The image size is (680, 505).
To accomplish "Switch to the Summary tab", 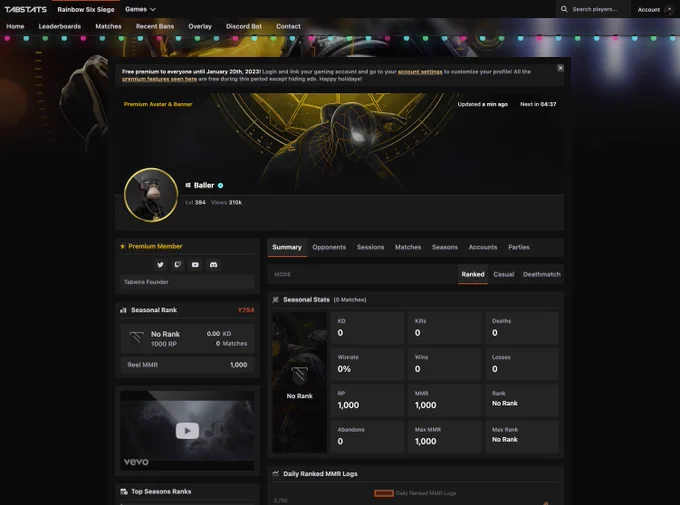I will point(287,247).
